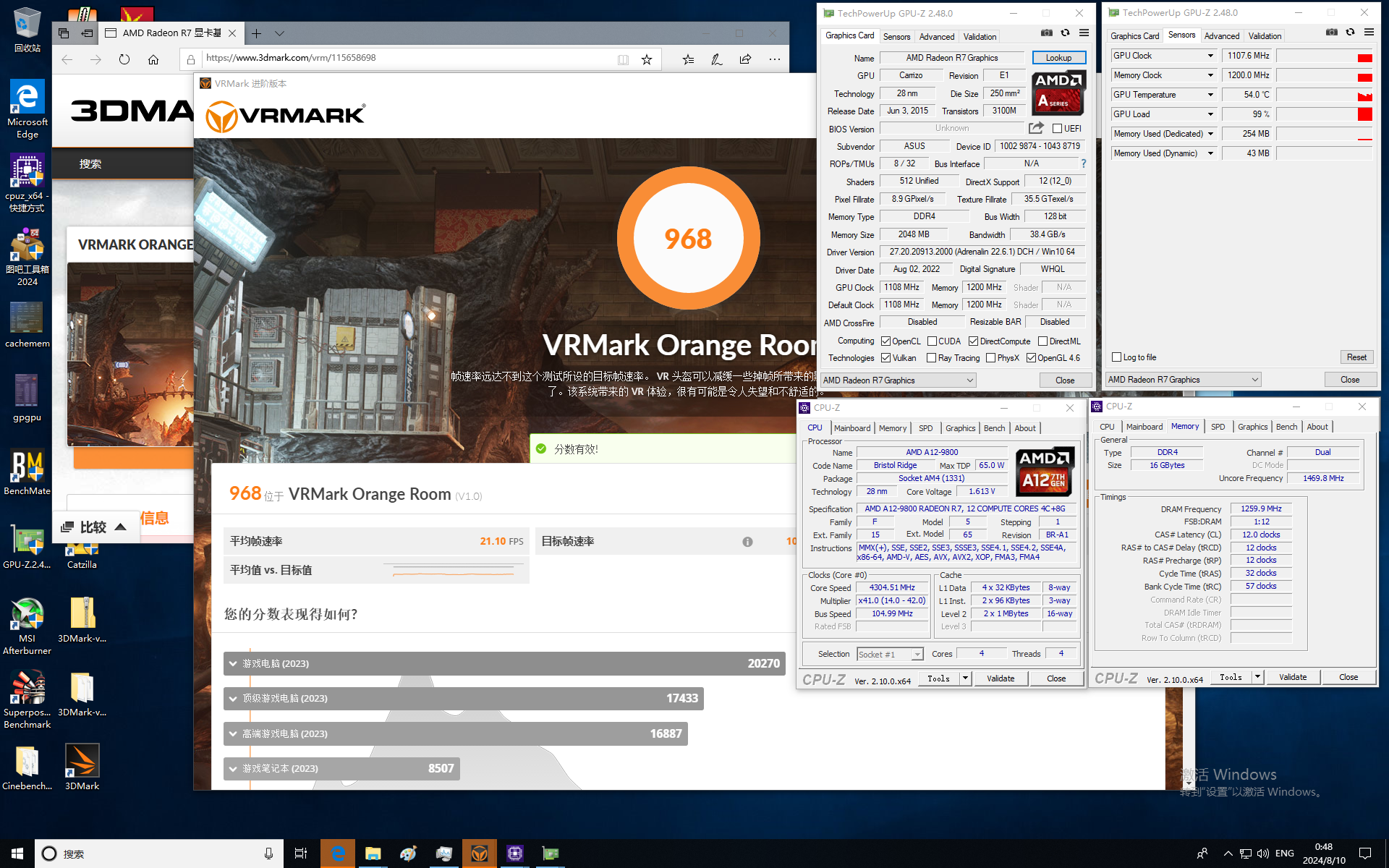Open the Superposition Benchmark desktop icon
The width and height of the screenshot is (1389, 868).
27,699
